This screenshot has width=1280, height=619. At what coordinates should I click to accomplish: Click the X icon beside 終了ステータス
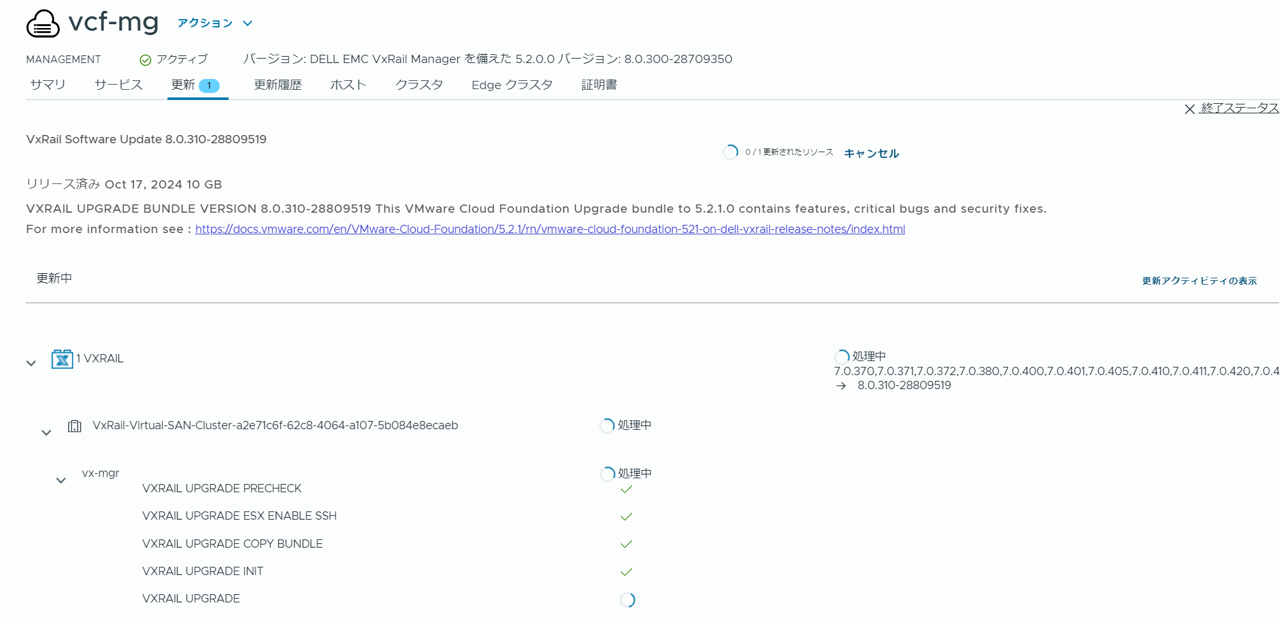pos(1190,109)
